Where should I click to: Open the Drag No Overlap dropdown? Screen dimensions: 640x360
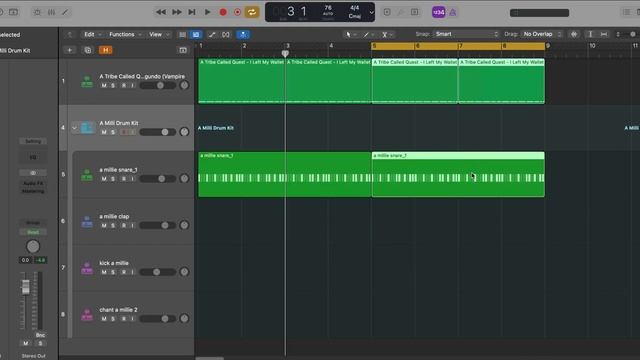(x=542, y=34)
